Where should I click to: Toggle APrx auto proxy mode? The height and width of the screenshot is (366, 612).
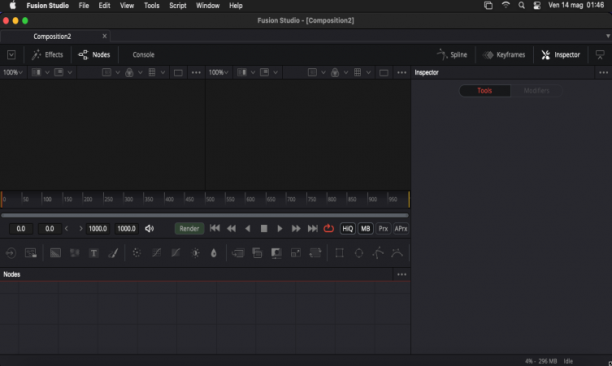pyautogui.click(x=401, y=229)
